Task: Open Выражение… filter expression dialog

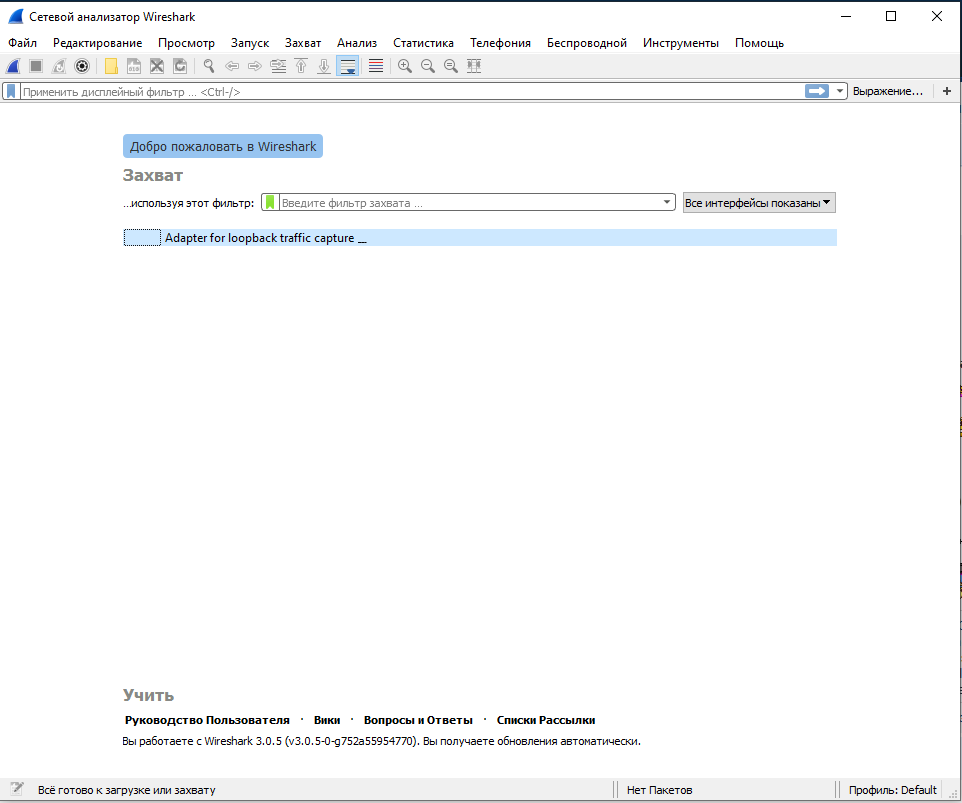Action: point(887,91)
